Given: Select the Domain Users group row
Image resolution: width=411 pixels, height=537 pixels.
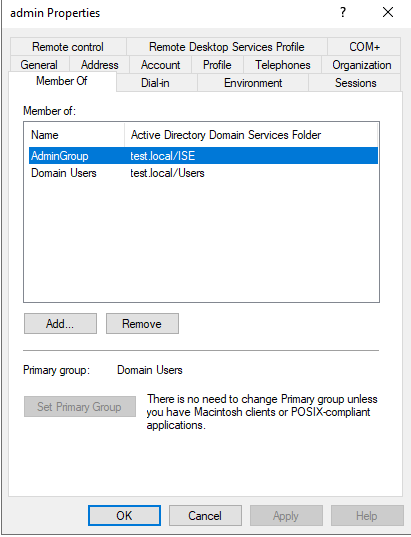Looking at the screenshot, I should click(x=203, y=173).
